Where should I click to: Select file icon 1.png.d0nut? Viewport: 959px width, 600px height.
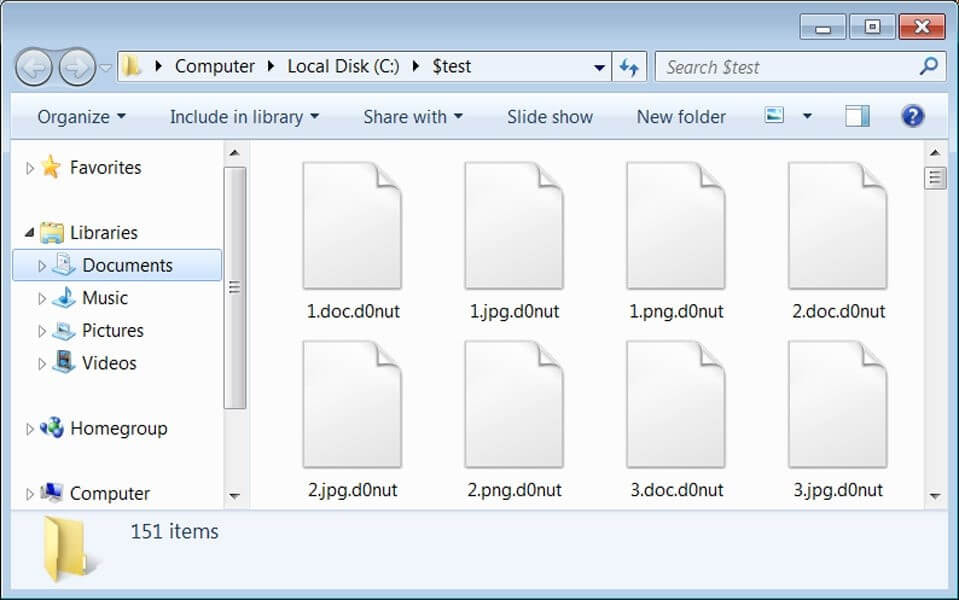tap(676, 226)
